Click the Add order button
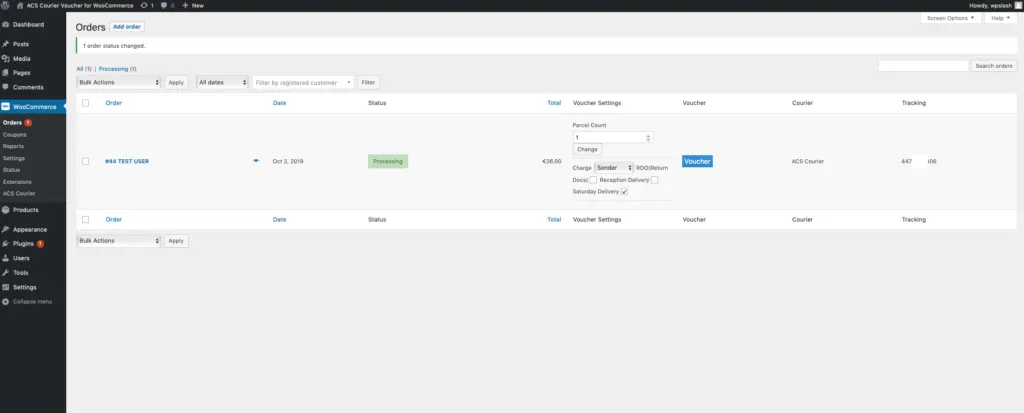 [x=127, y=27]
